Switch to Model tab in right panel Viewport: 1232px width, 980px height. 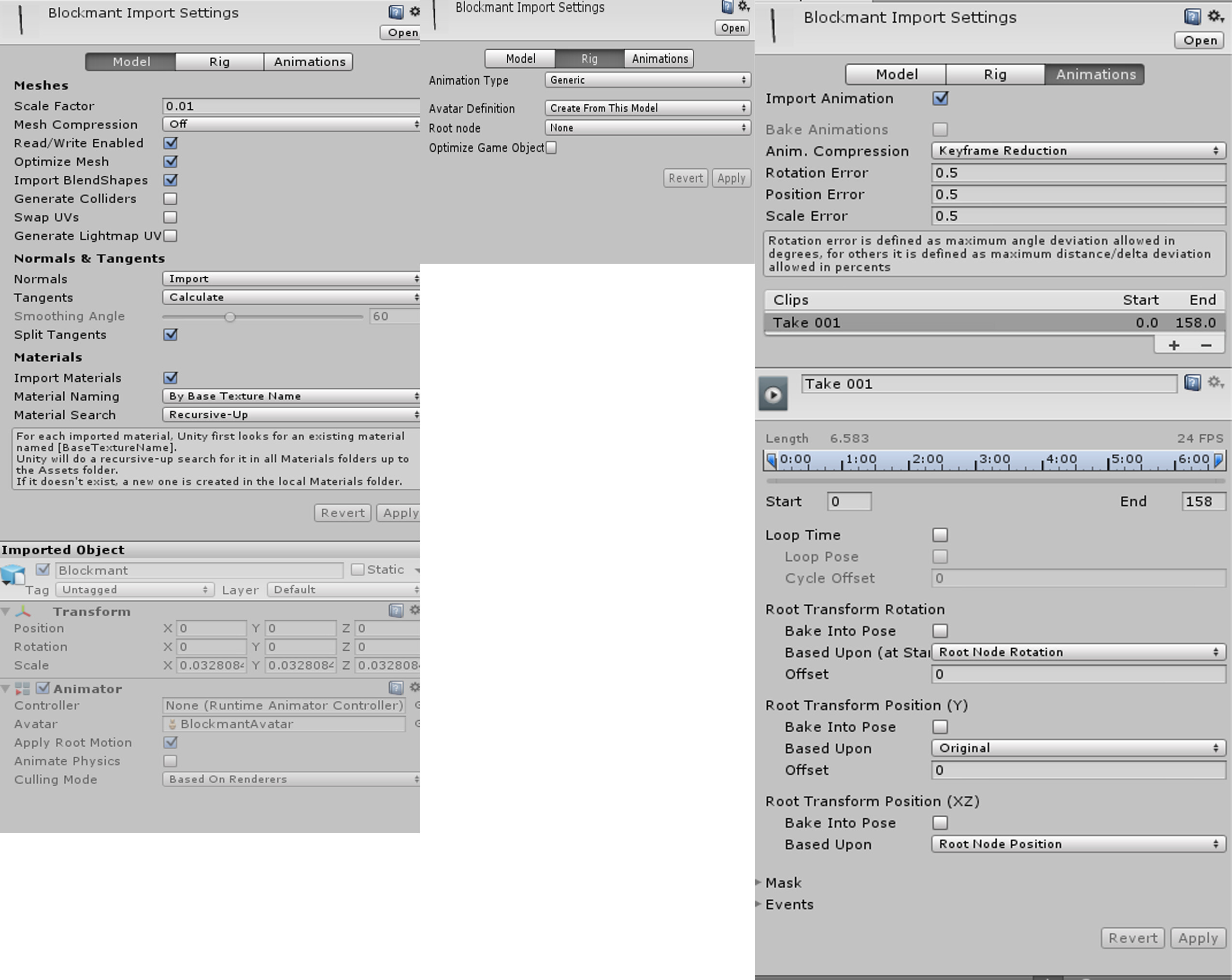pos(896,74)
